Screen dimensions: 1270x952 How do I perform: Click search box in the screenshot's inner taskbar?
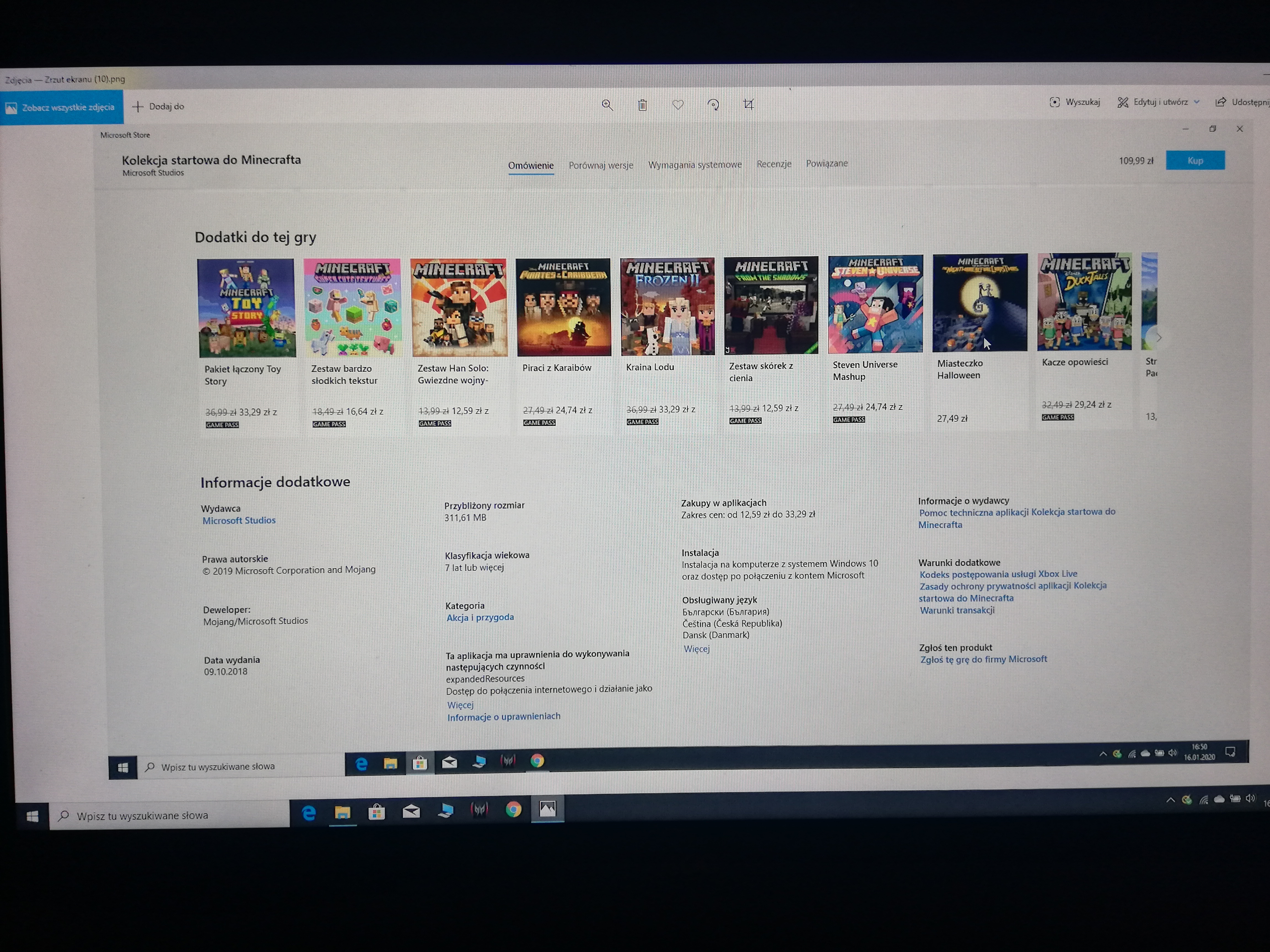click(241, 767)
